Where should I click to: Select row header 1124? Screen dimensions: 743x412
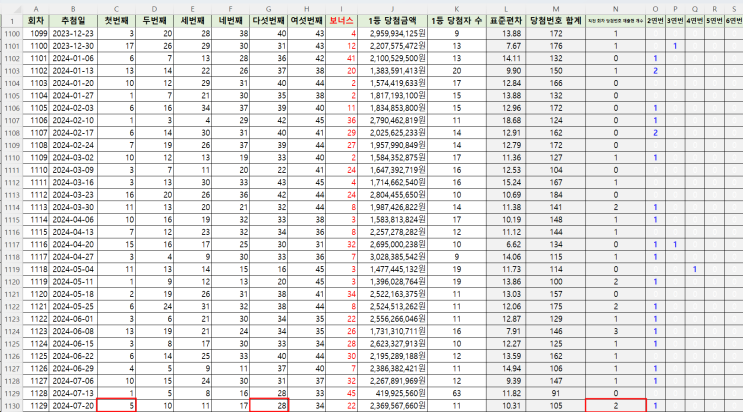12,331
